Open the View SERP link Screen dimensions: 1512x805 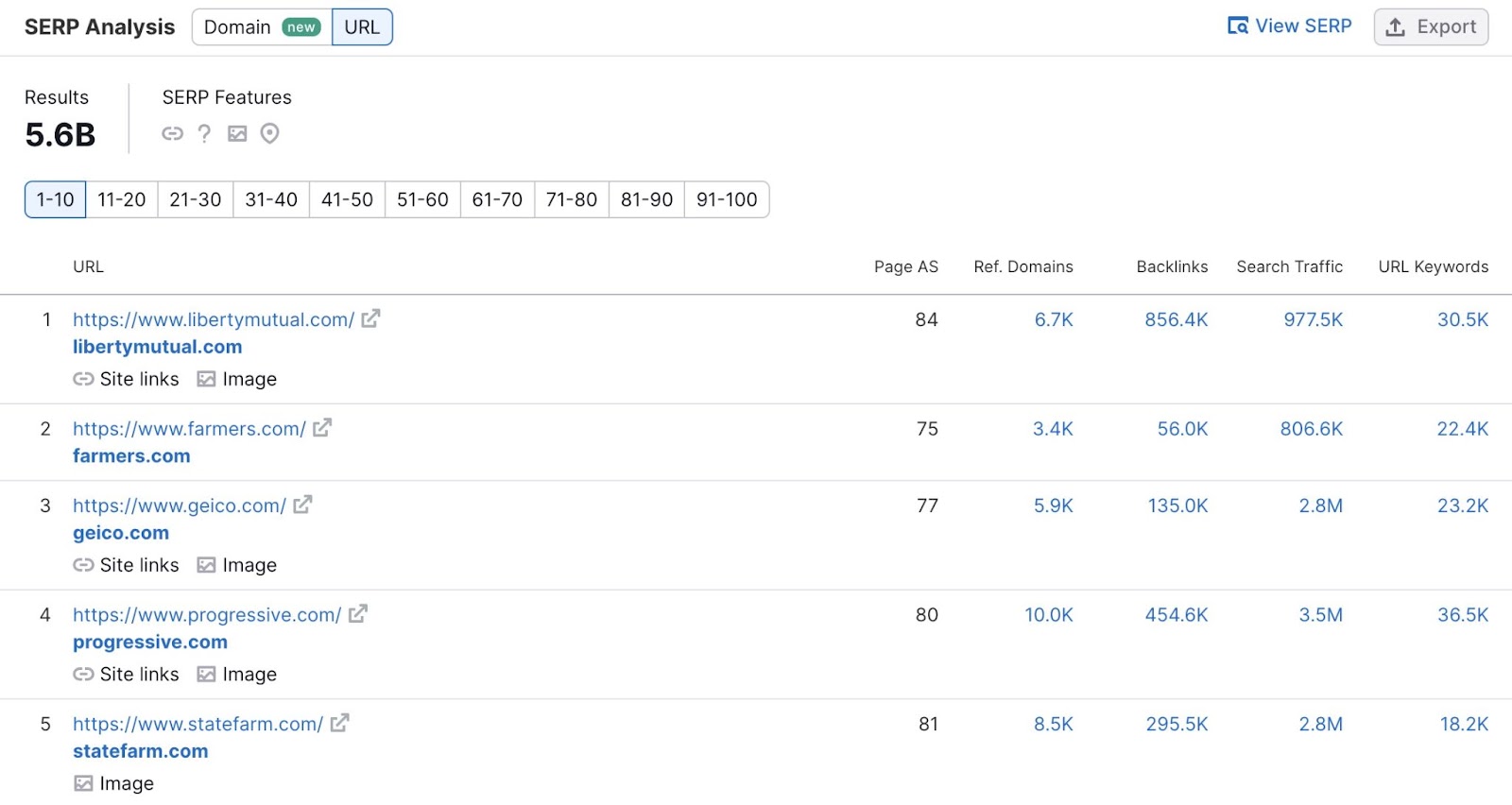1290,26
